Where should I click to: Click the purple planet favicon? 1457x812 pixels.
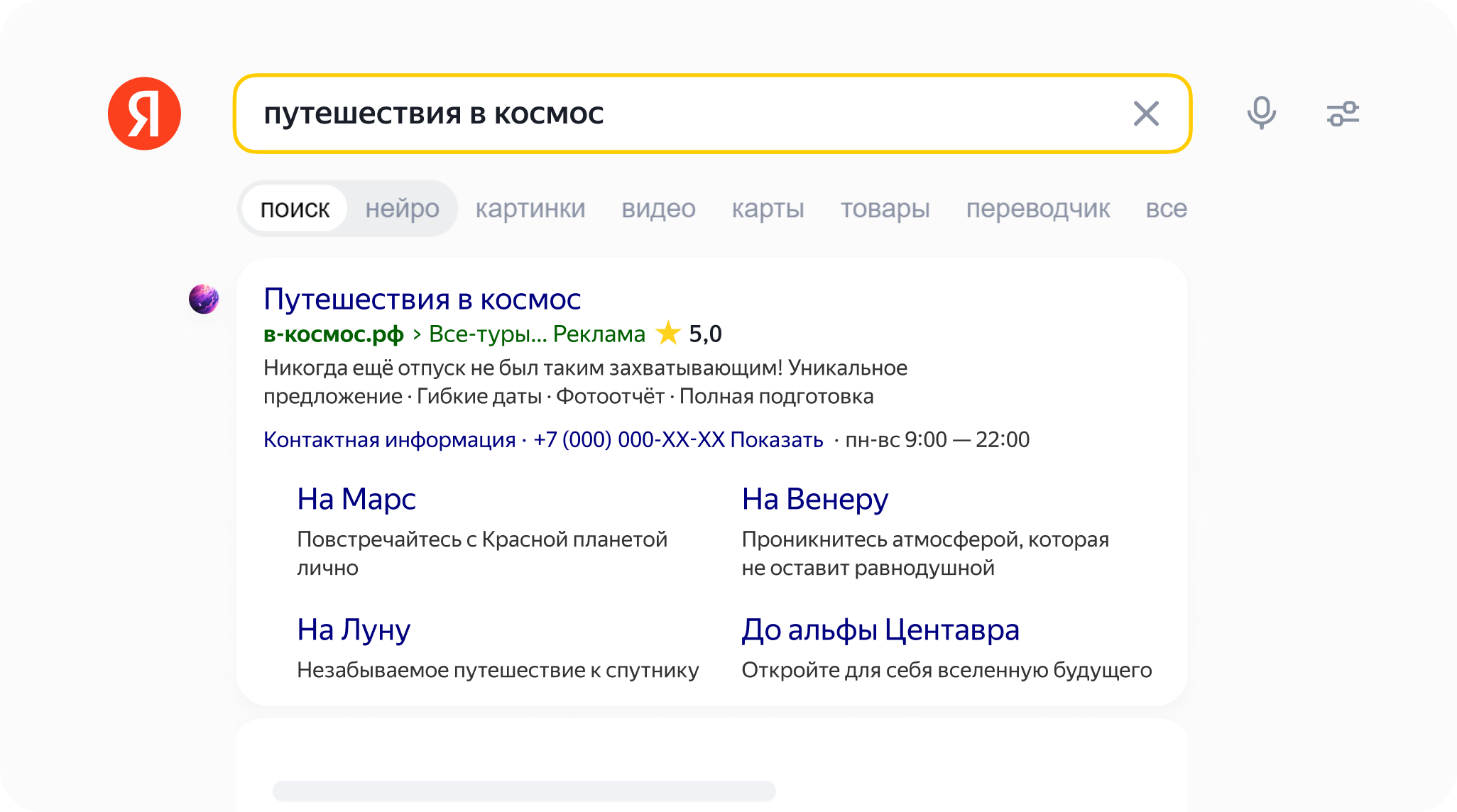204,299
